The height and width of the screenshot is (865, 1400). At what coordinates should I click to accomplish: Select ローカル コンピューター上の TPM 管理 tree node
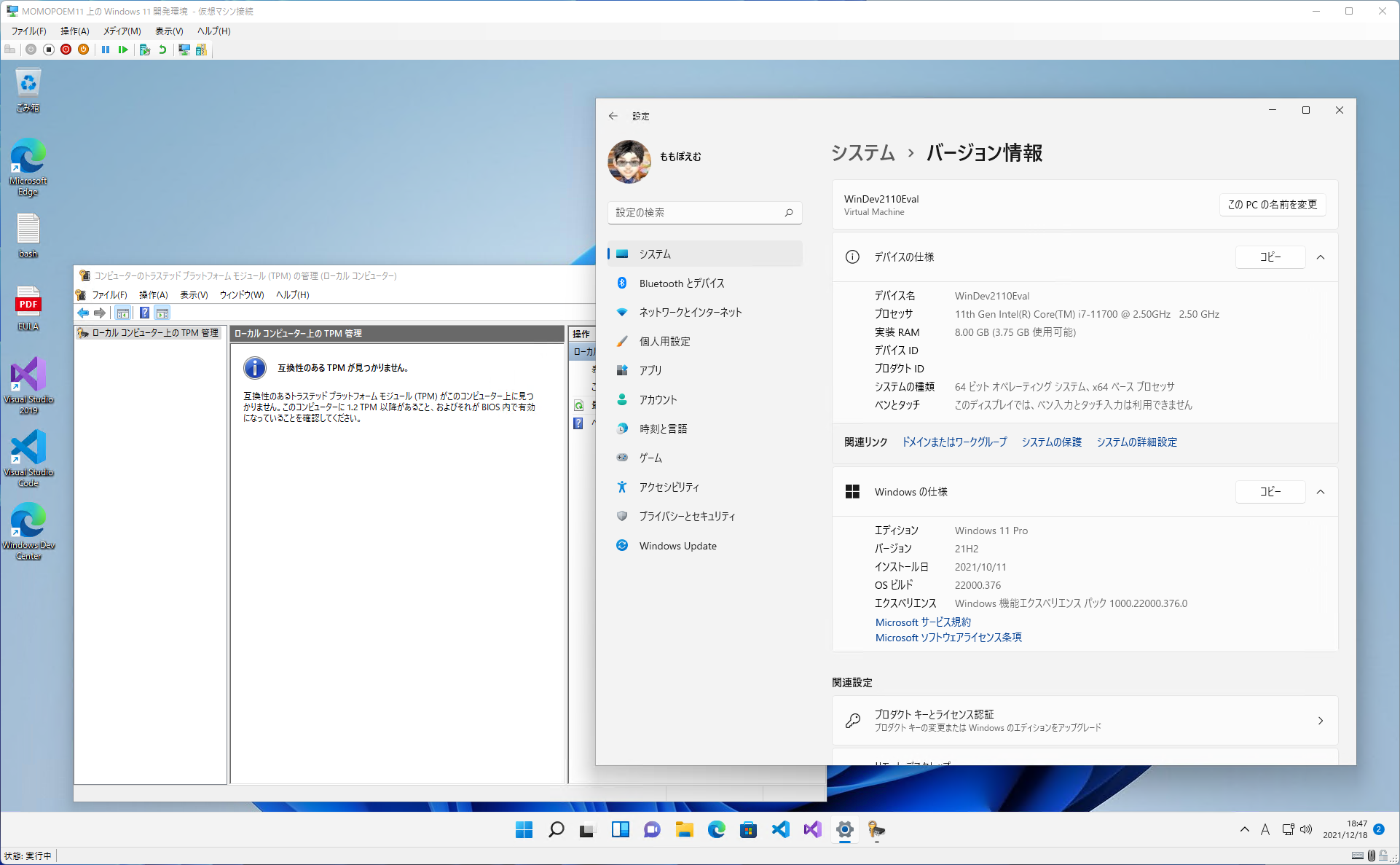[x=149, y=333]
